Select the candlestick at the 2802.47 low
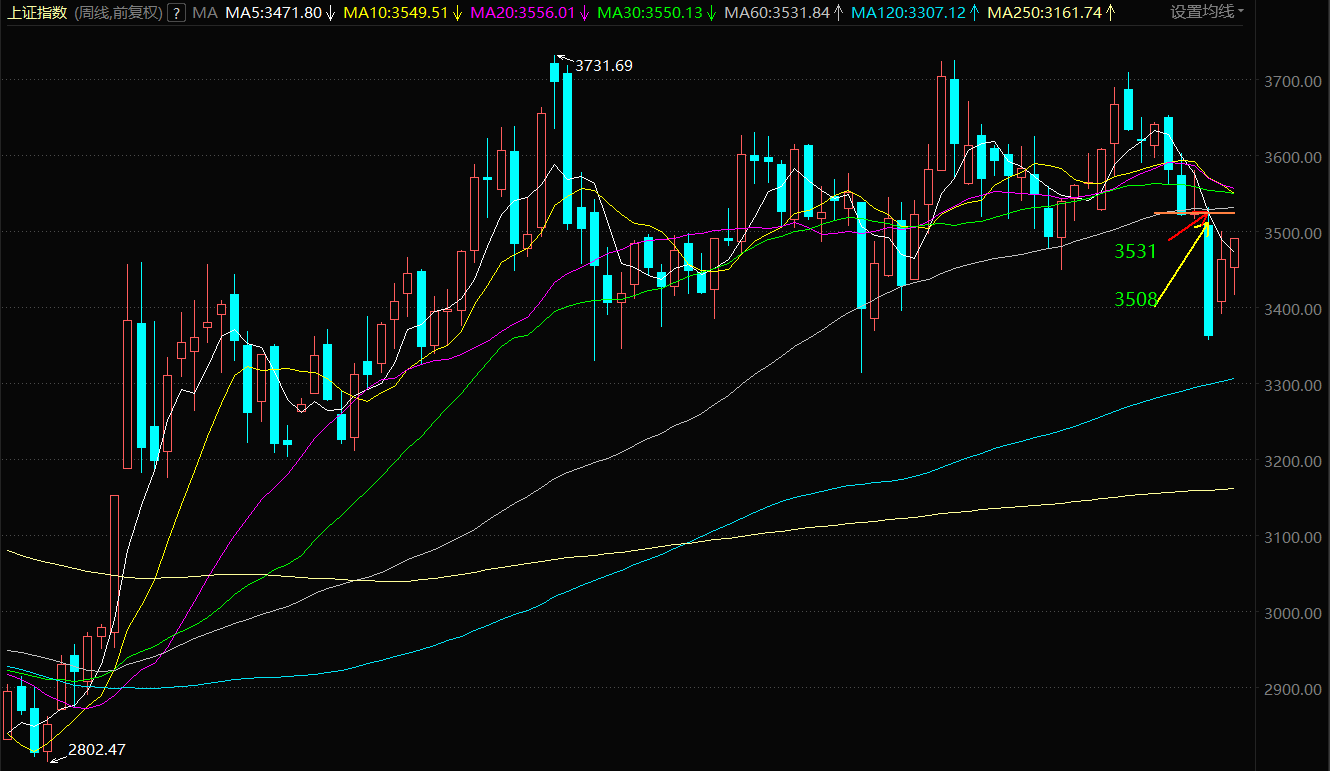Viewport: 1330px width, 771px height. point(47,738)
